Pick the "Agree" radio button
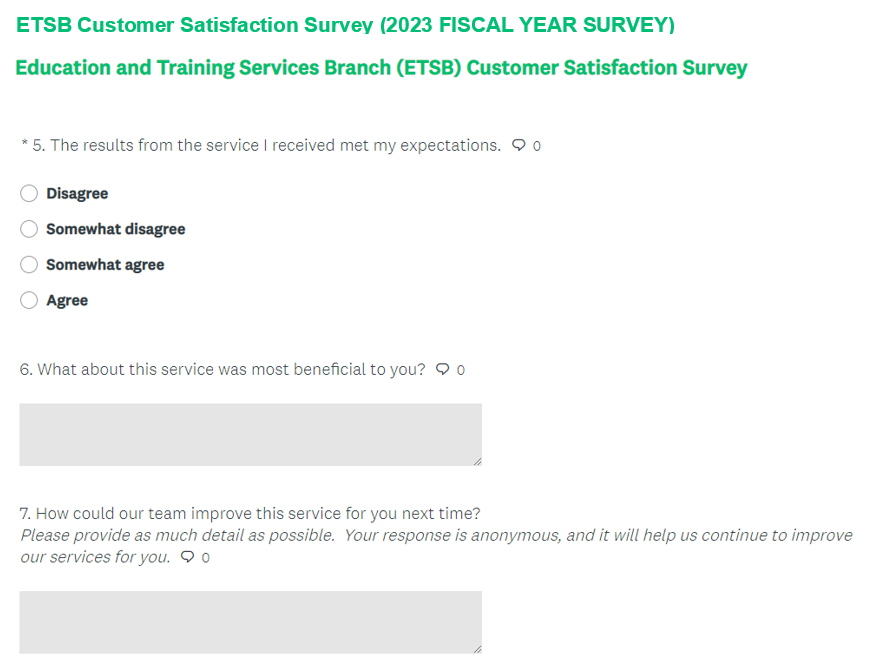The image size is (872, 667). (29, 300)
